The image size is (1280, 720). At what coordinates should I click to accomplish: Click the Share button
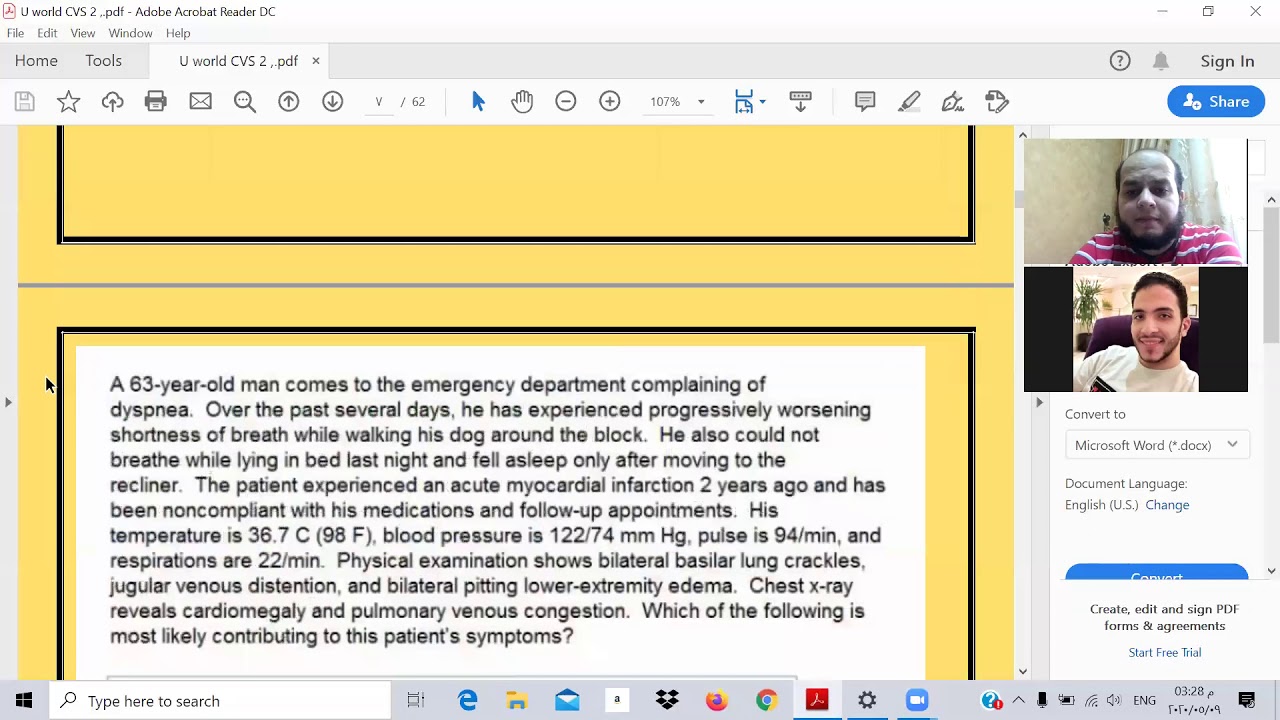[1216, 101]
